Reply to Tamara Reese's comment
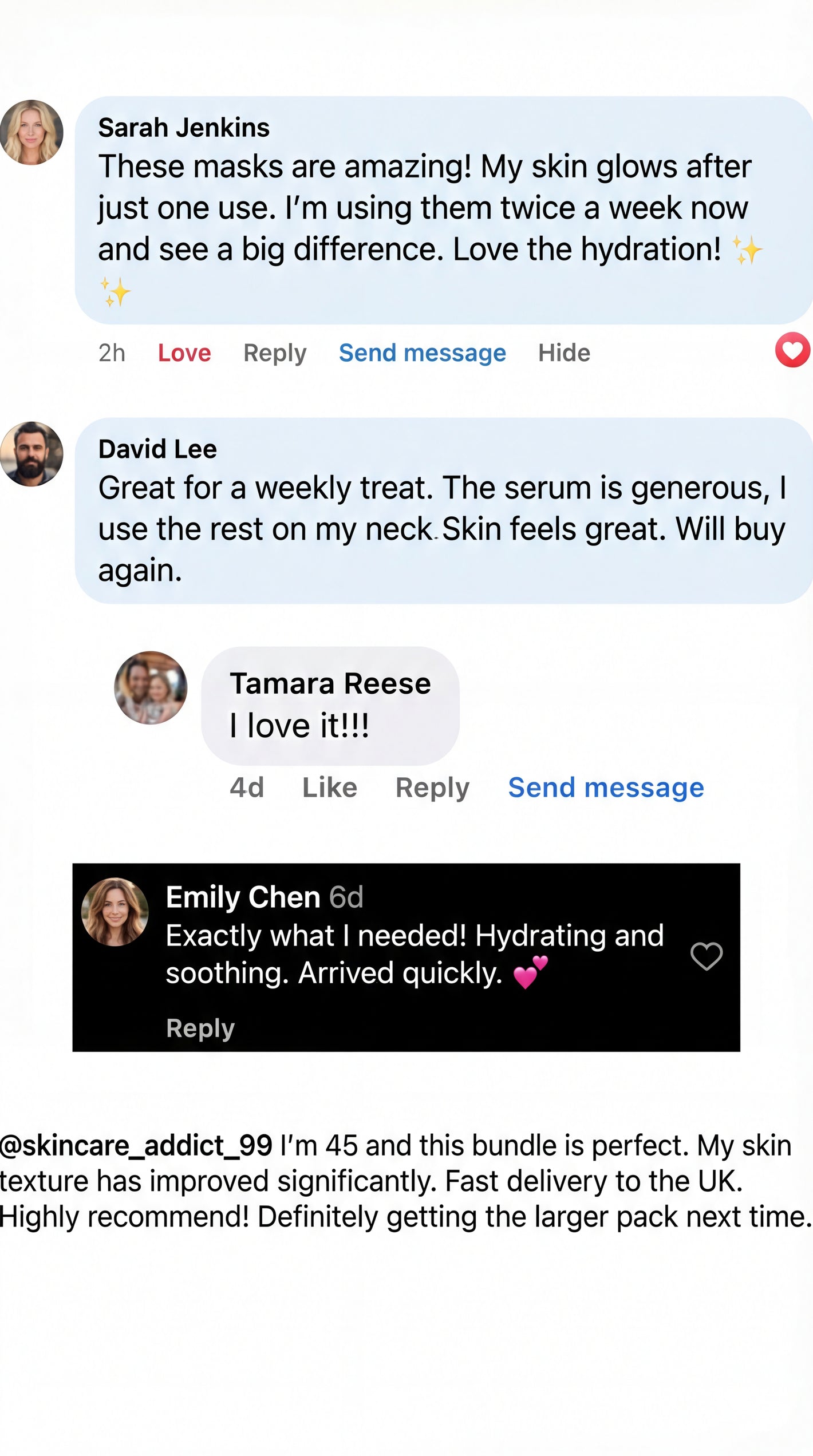 pyautogui.click(x=432, y=788)
